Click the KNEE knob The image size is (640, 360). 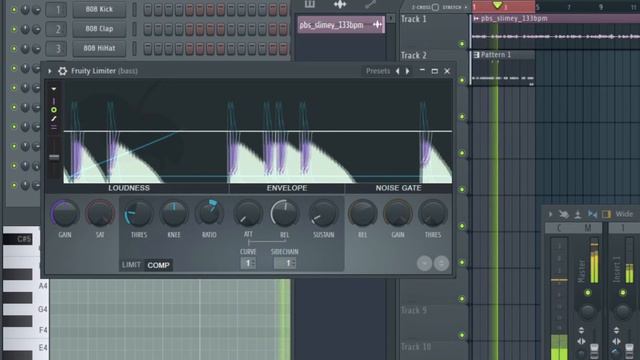(x=174, y=214)
